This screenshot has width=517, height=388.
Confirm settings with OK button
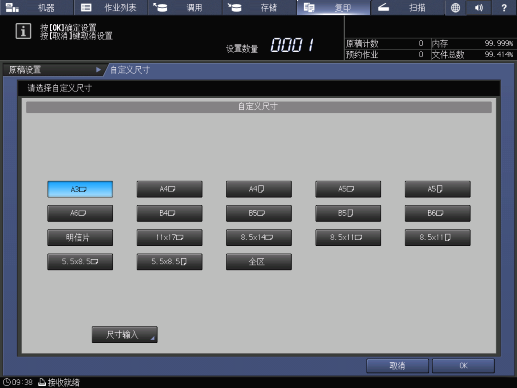463,366
